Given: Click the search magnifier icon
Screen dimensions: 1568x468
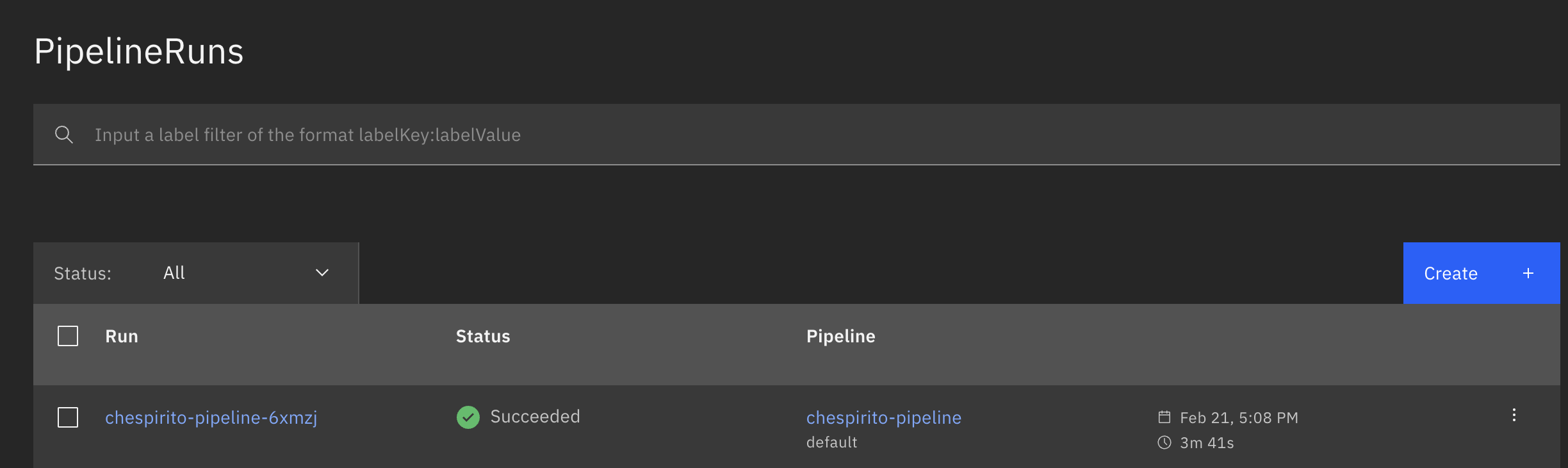Looking at the screenshot, I should tap(64, 135).
